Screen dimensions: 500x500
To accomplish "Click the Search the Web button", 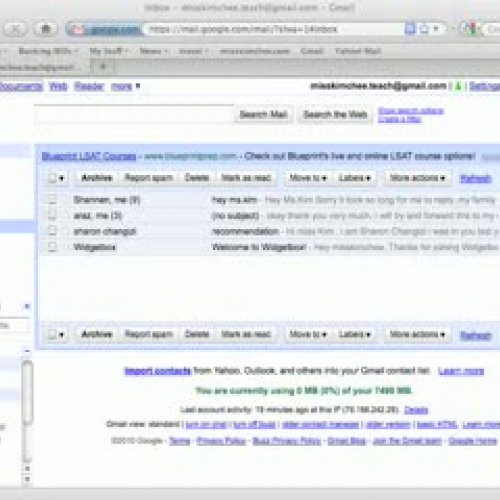I will click(335, 115).
